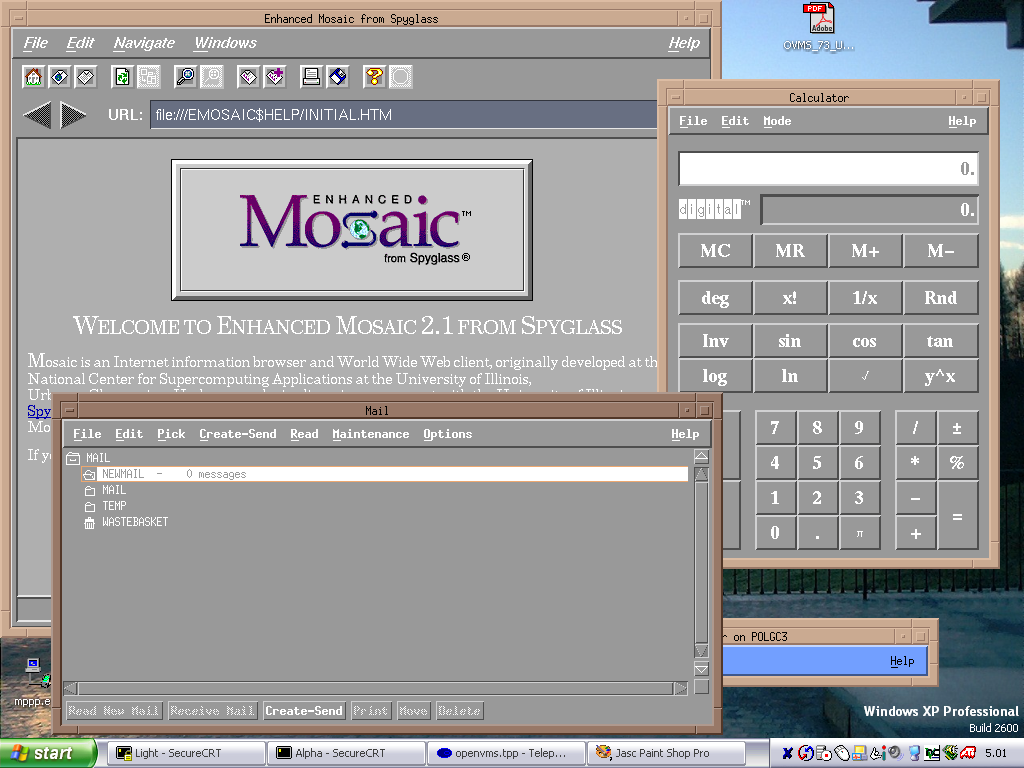
Task: Click the Save floppy disk icon in Mosaic
Action: coord(337,76)
